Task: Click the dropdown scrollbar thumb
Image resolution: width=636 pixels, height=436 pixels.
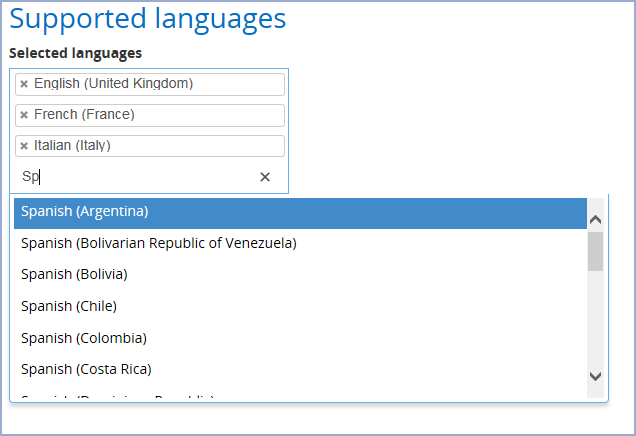Action: [595, 252]
